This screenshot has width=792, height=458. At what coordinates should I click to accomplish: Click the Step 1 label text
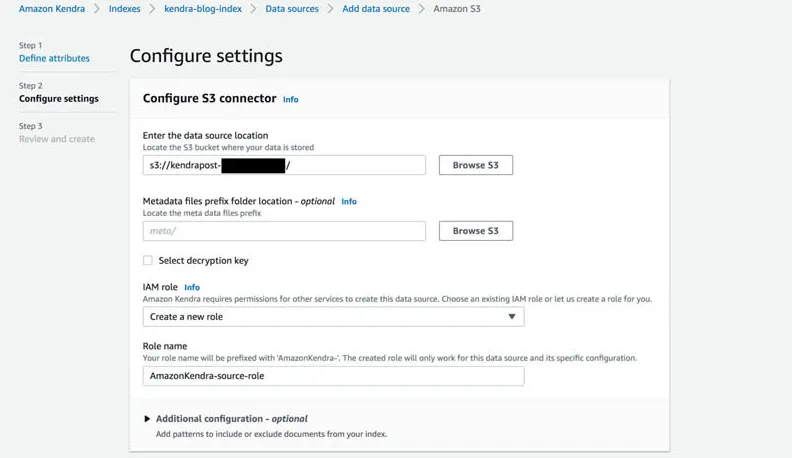click(31, 45)
